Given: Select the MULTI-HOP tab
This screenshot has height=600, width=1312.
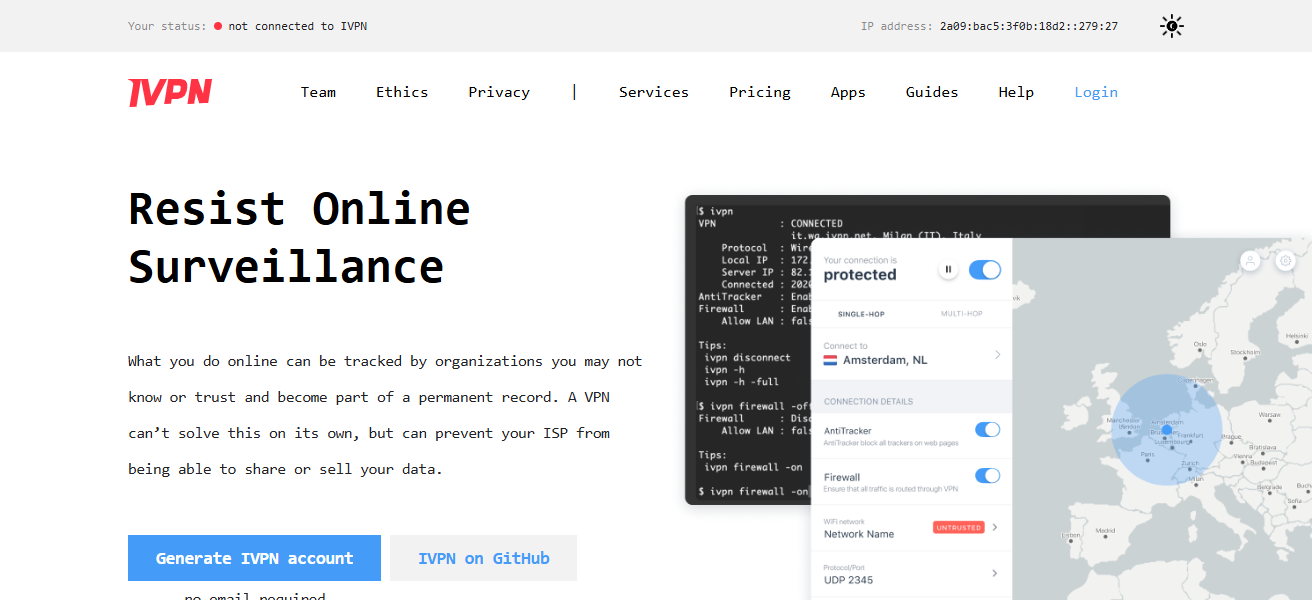Looking at the screenshot, I should pos(962,314).
